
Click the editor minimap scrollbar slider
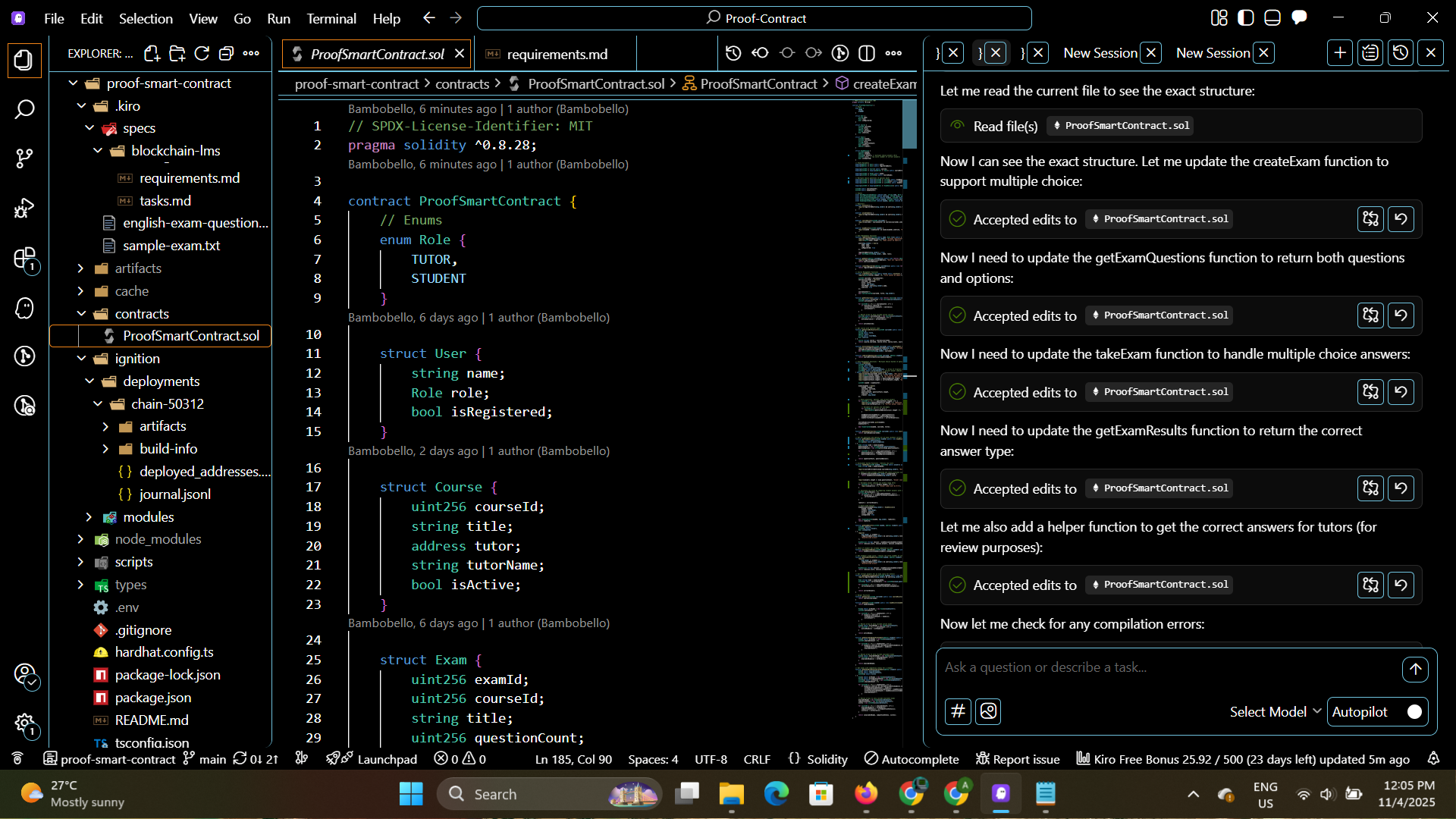tap(909, 125)
